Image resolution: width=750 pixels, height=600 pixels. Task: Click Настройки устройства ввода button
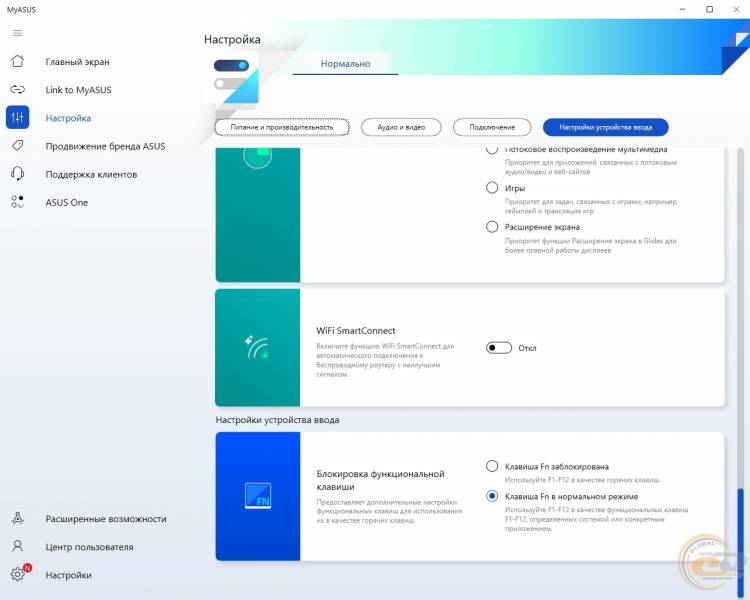click(606, 127)
